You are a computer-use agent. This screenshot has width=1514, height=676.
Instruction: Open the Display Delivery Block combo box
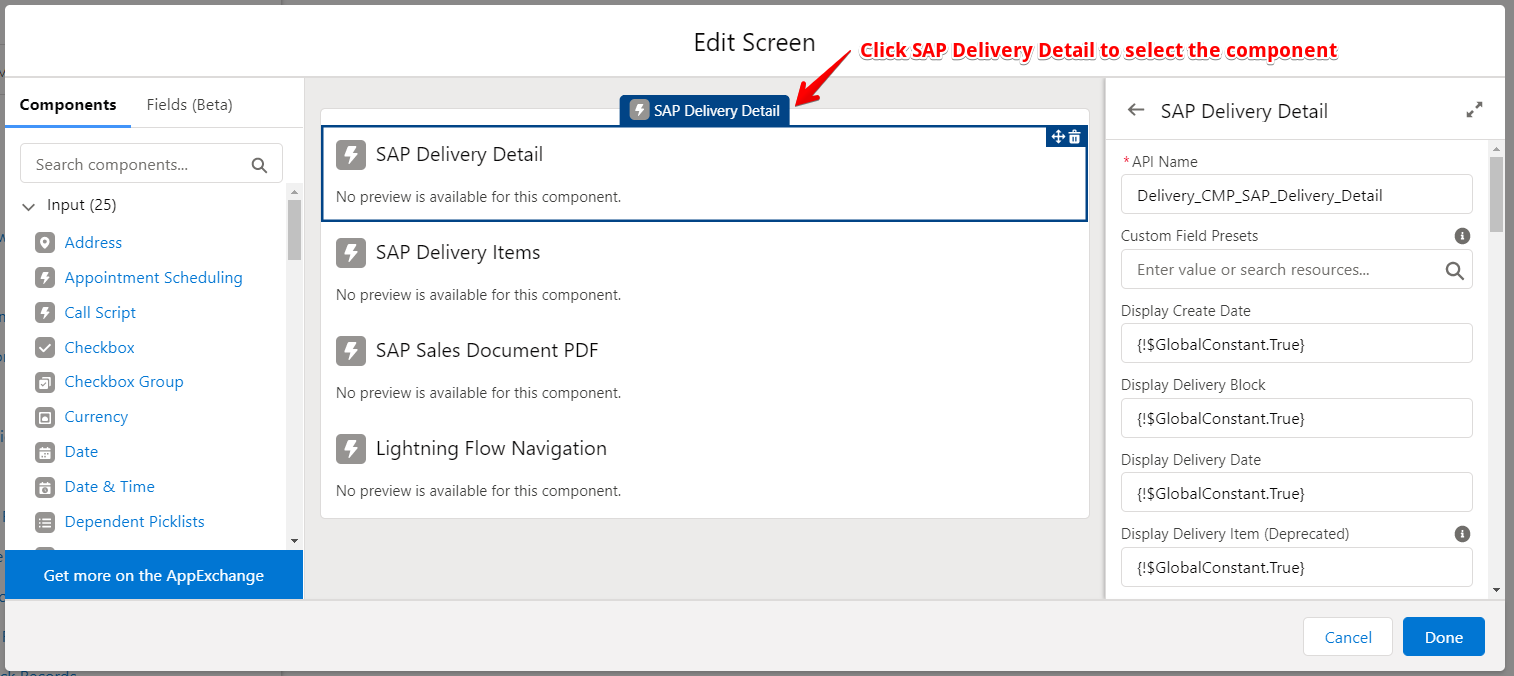coord(1297,418)
